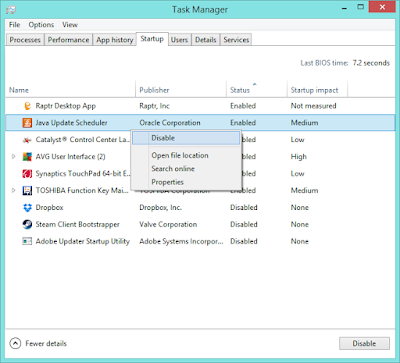The image size is (400, 363).
Task: Sort by the Startup impact column header
Action: (x=317, y=90)
